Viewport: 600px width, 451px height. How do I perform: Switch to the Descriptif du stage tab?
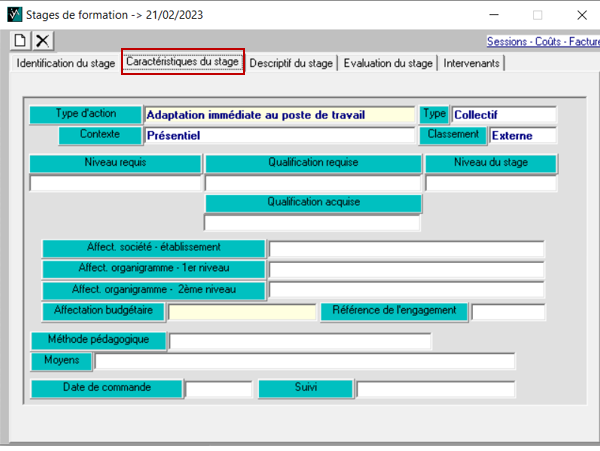coord(291,63)
